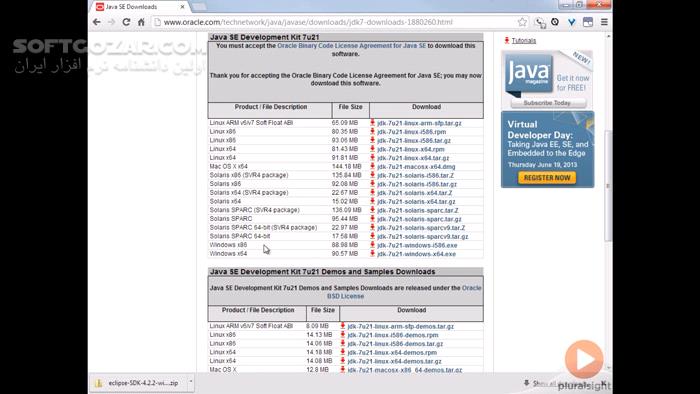Reload the page with the refresh icon

tap(126, 22)
